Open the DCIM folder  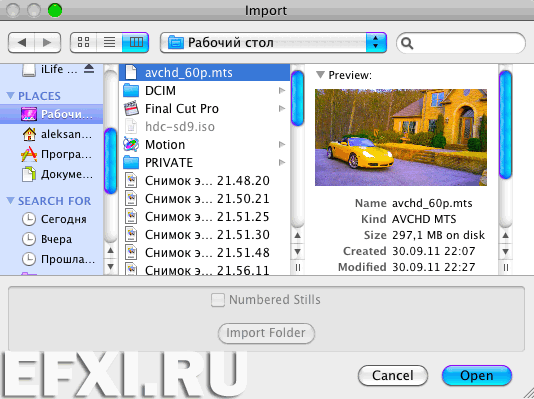(204, 91)
